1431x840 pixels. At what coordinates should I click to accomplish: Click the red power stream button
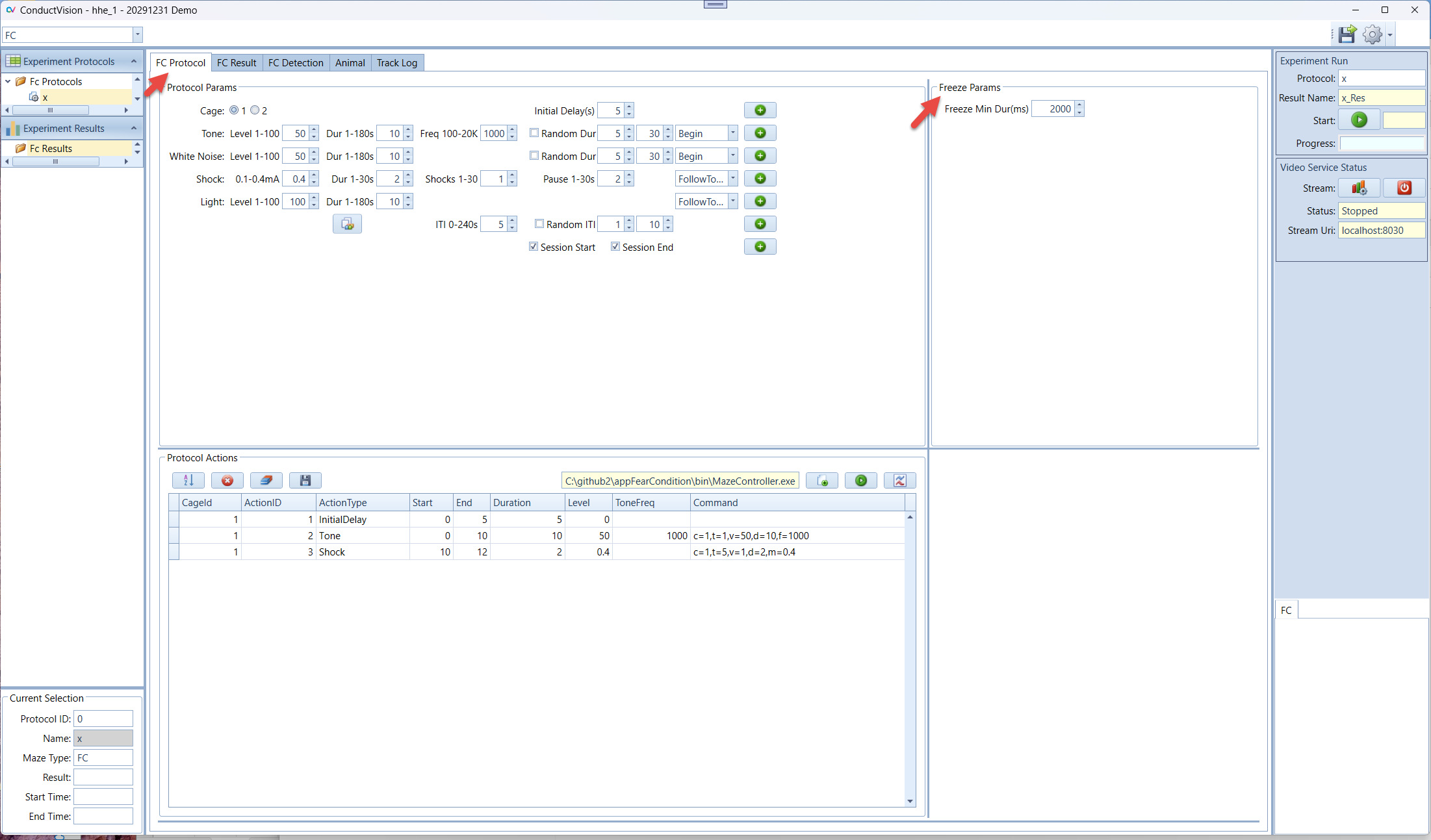click(1404, 188)
